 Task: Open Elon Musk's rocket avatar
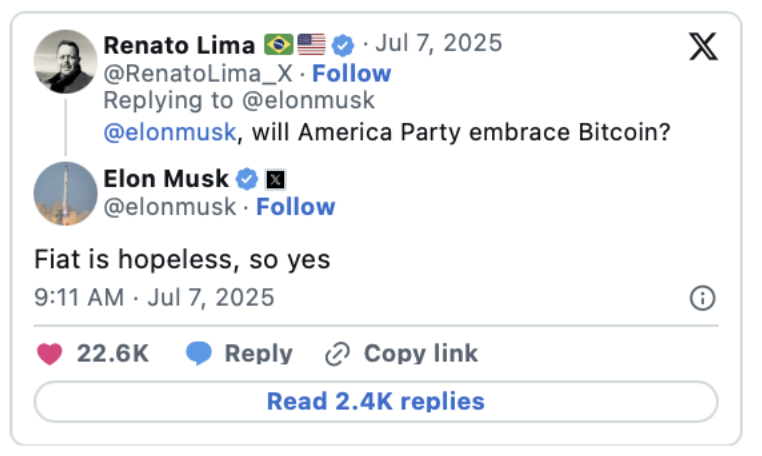pos(65,193)
